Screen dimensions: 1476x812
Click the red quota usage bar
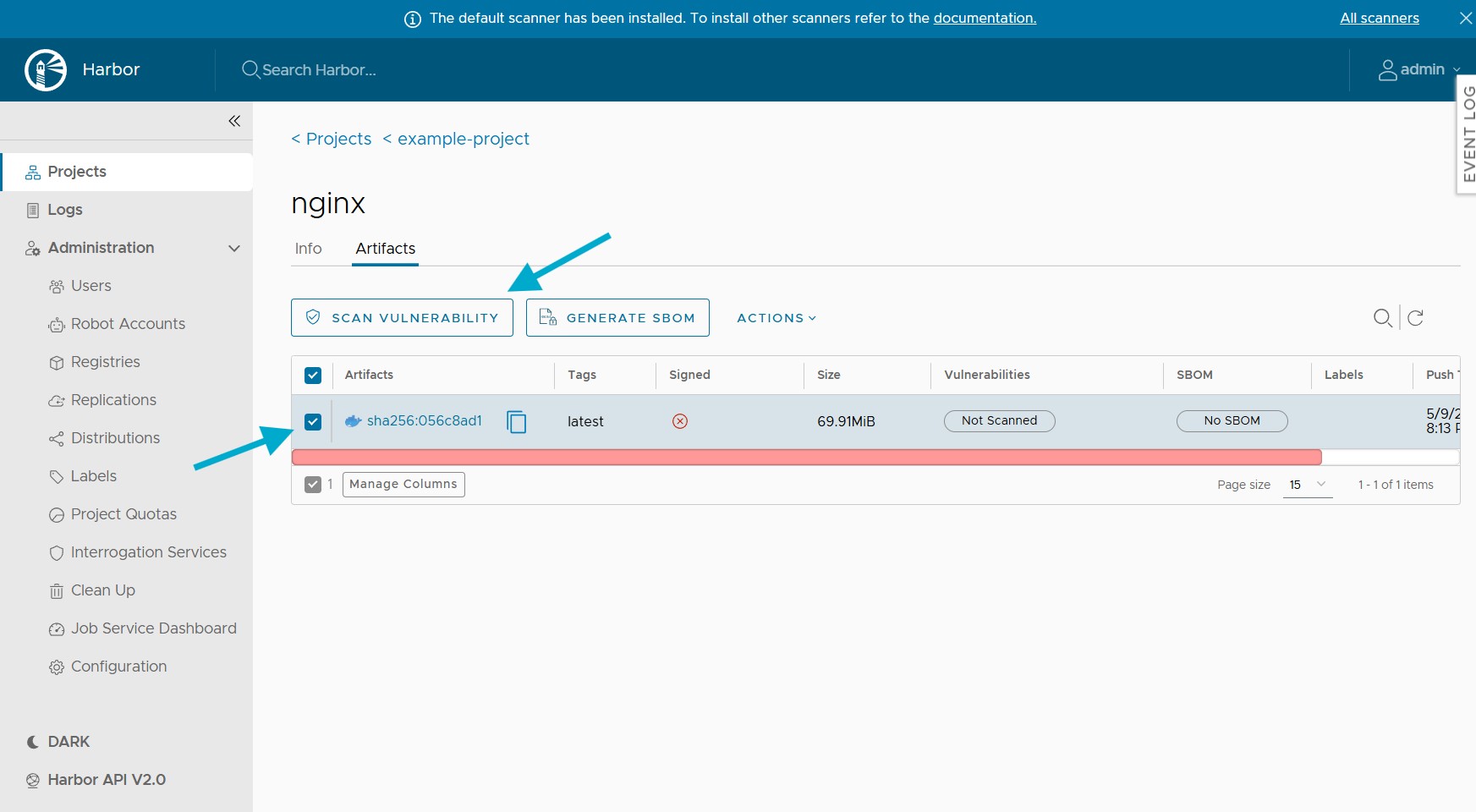(804, 457)
